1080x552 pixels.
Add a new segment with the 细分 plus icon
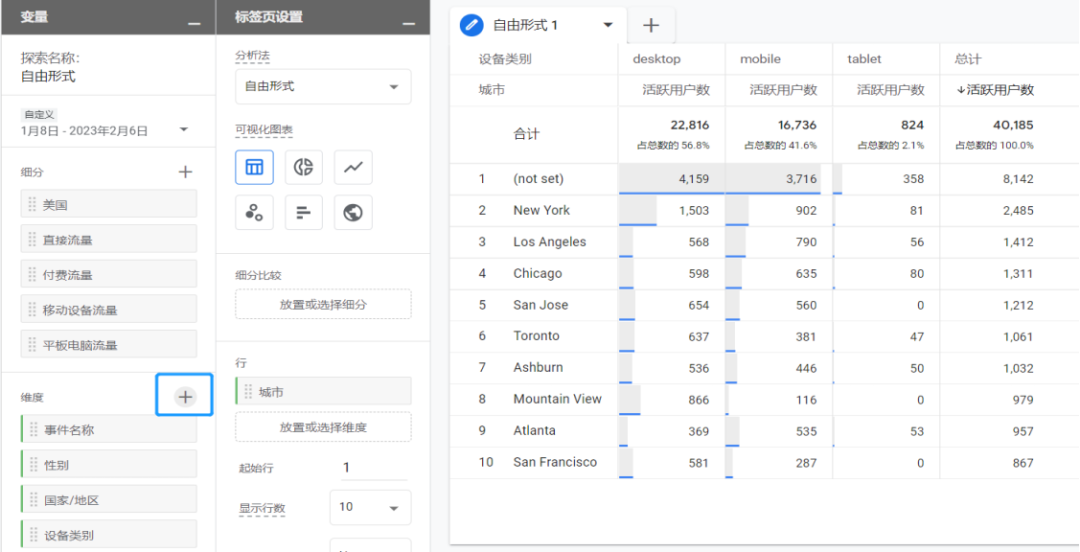click(x=185, y=172)
